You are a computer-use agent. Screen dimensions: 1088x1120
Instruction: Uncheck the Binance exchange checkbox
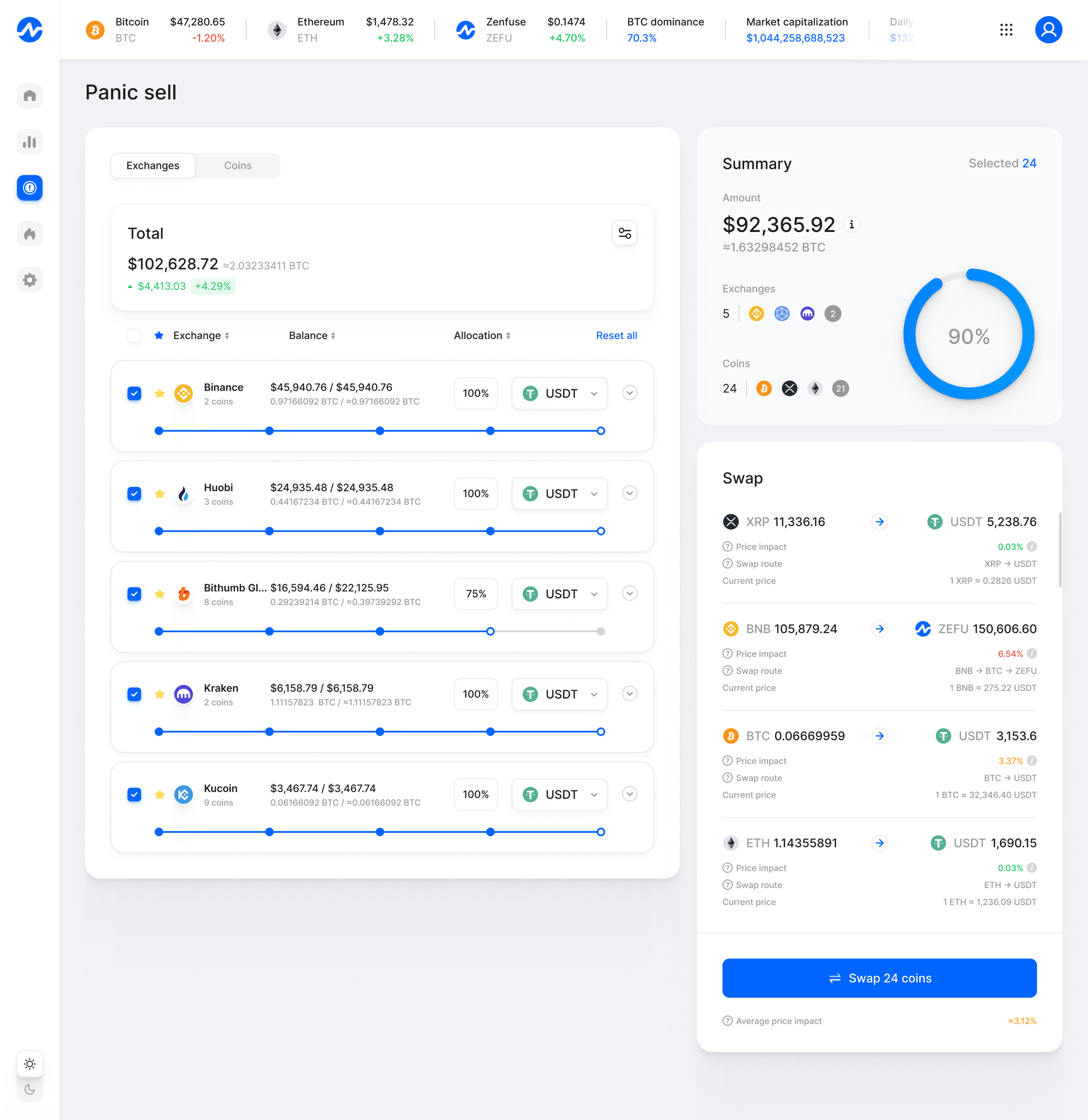tap(134, 393)
